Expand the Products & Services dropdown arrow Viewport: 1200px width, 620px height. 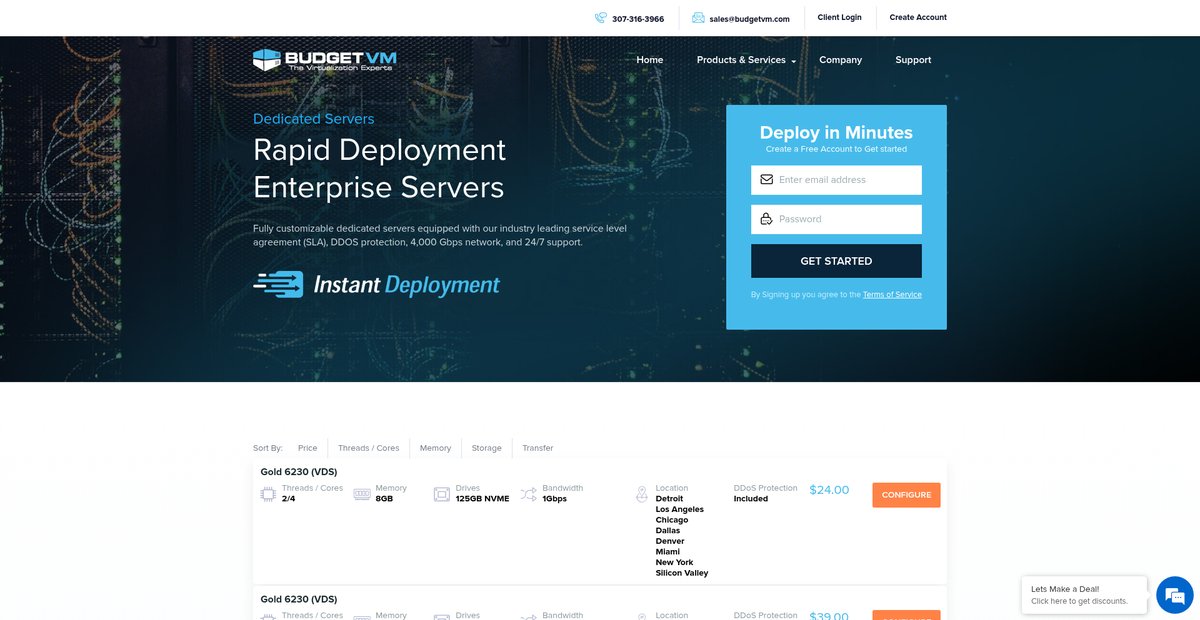[x=793, y=62]
